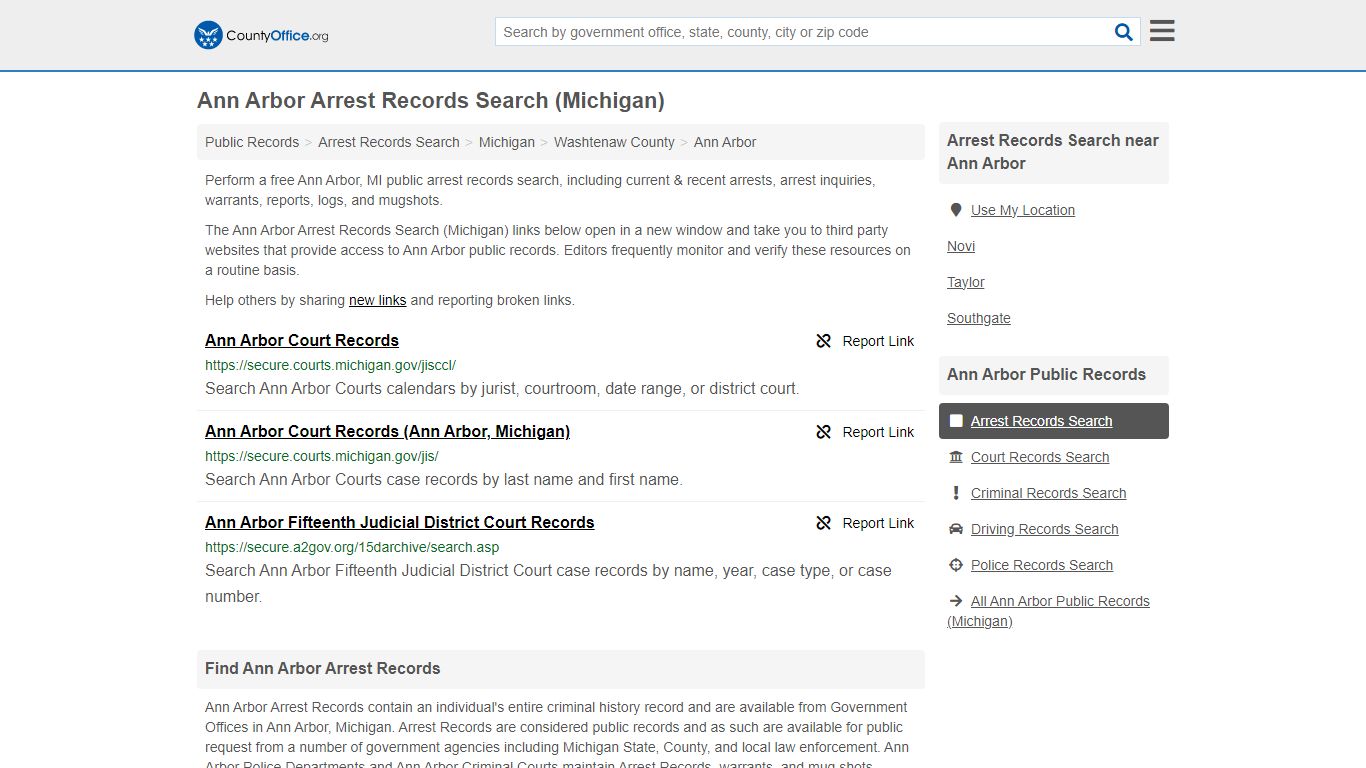
Task: Click the Find Ann Arbor Arrest Records heading
Action: [x=323, y=668]
